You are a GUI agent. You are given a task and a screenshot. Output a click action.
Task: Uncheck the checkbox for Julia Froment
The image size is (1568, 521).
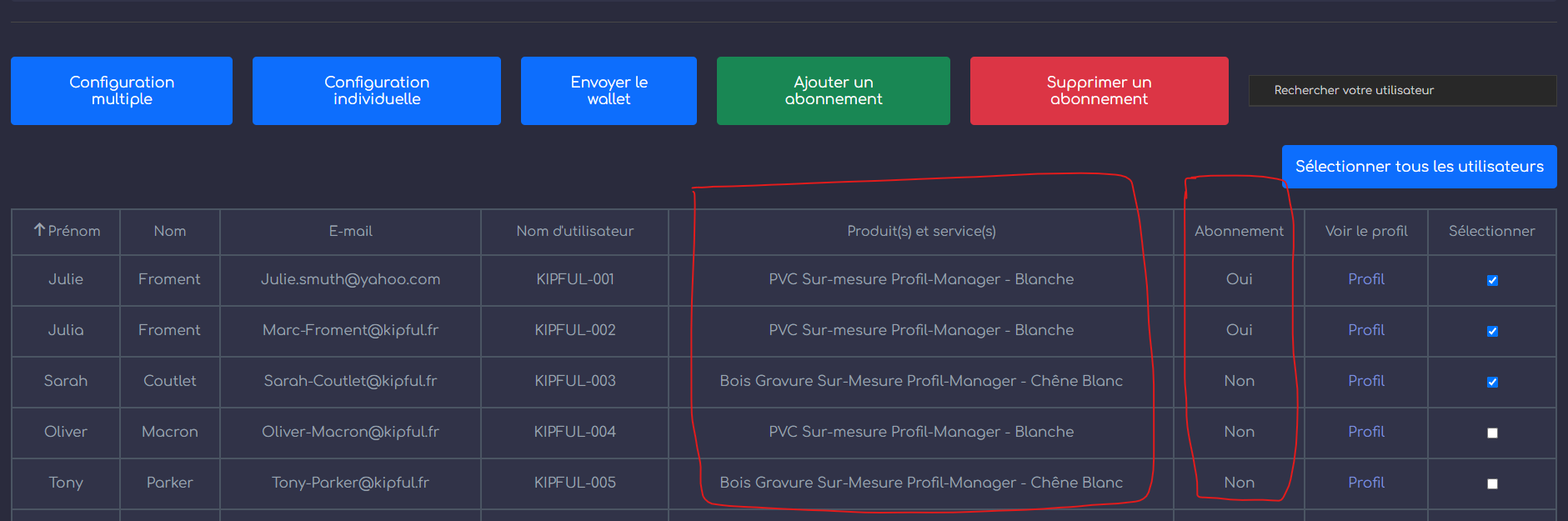click(1492, 331)
